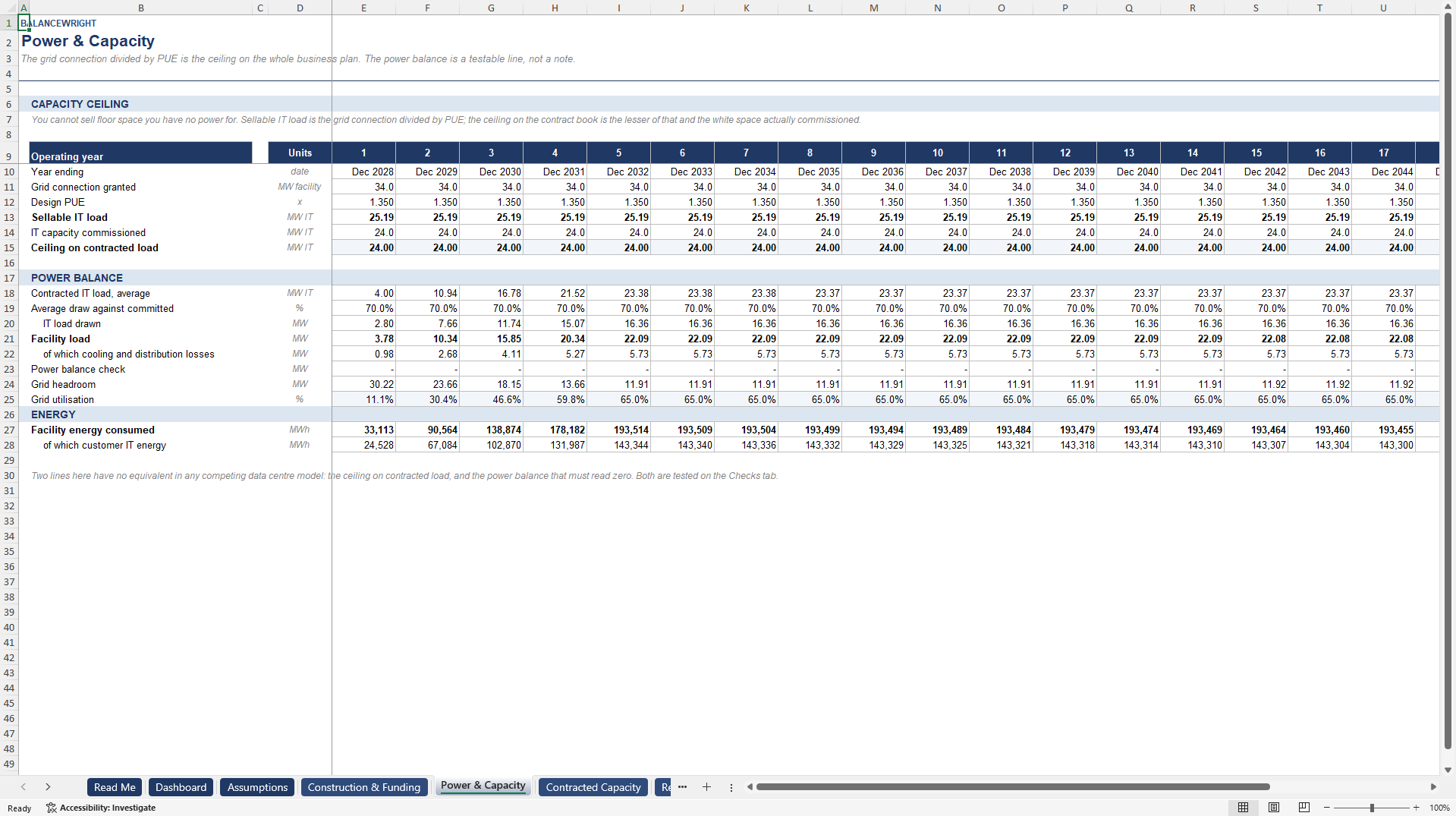Viewport: 1456px width, 816px height.
Task: Select column U header
Action: [x=1383, y=8]
